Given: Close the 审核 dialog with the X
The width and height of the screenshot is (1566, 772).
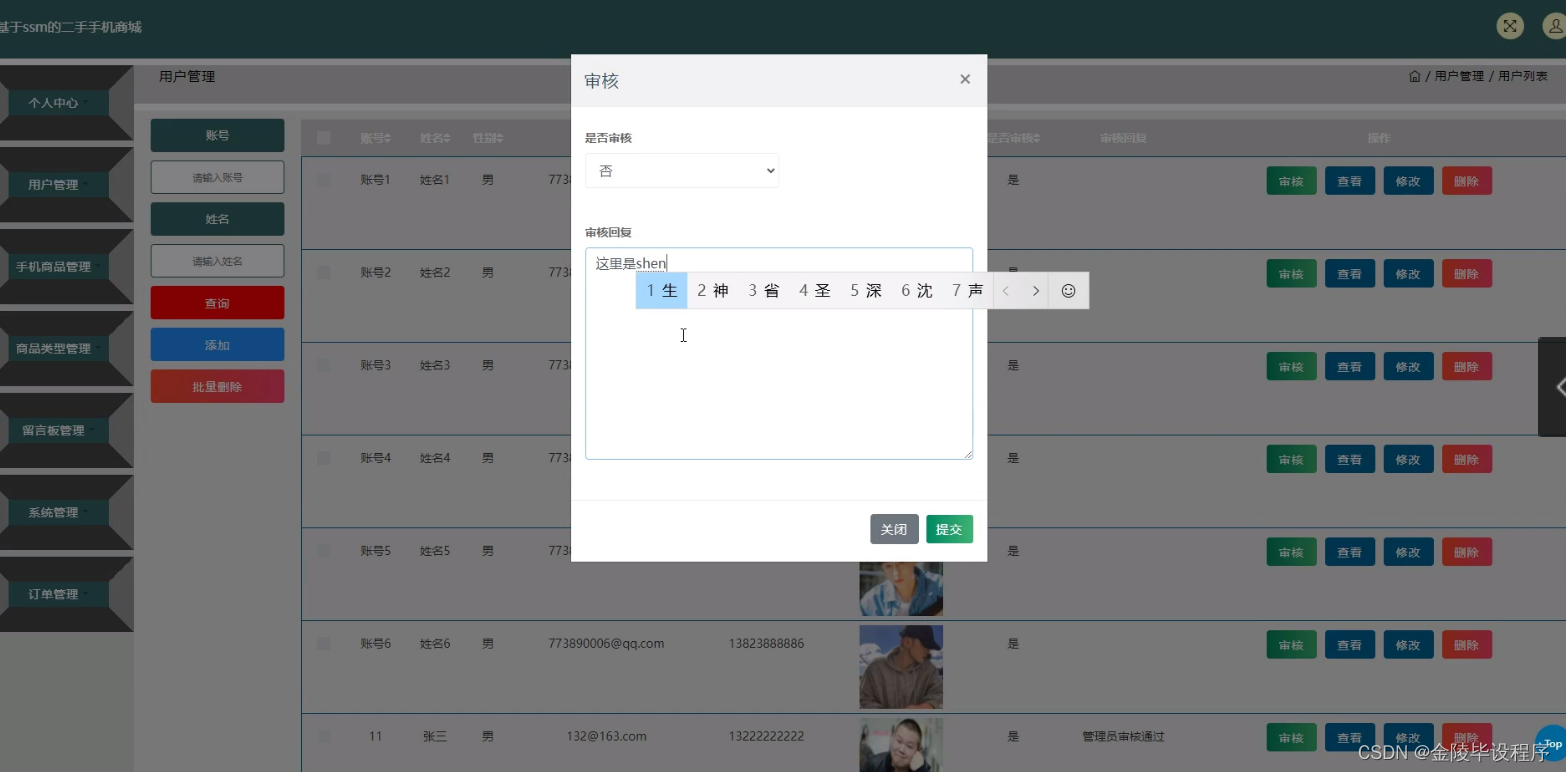Looking at the screenshot, I should 964,79.
